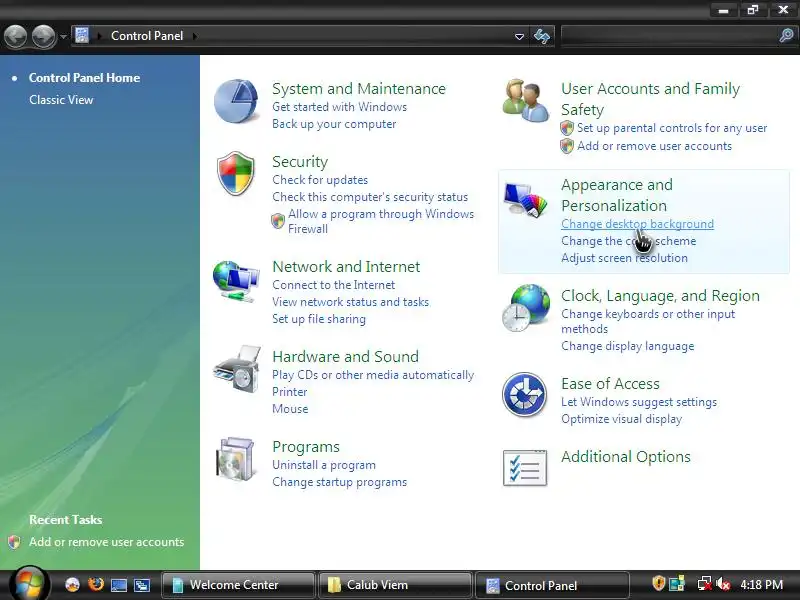
Task: Open System and Maintenance pie chart icon
Action: 236,101
